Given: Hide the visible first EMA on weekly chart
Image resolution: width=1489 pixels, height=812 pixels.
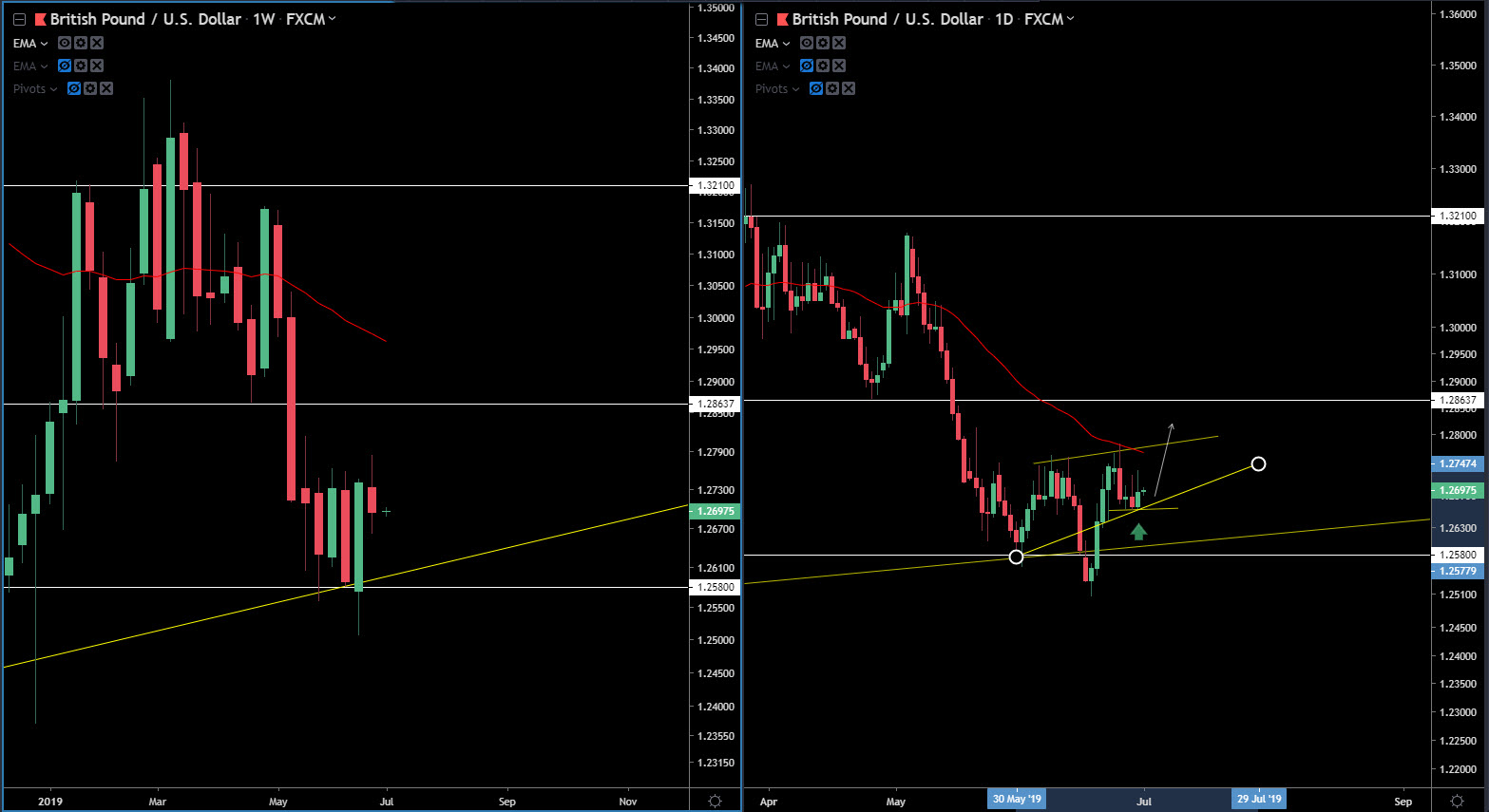Looking at the screenshot, I should [x=65, y=44].
